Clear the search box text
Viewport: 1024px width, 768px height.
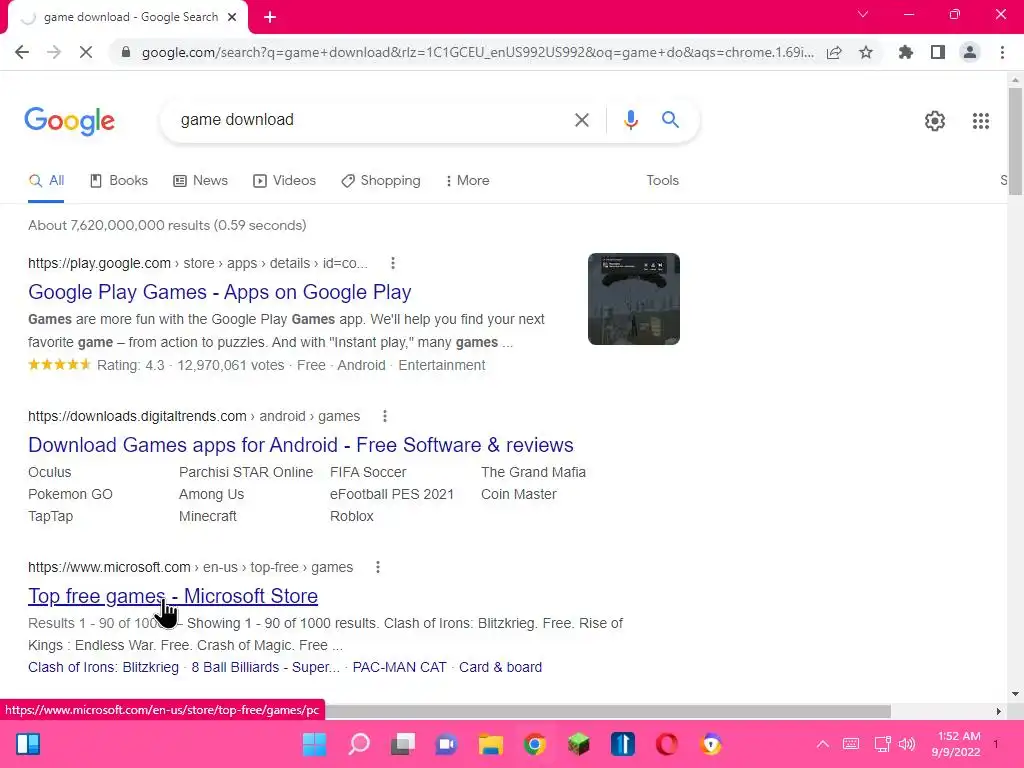581,120
